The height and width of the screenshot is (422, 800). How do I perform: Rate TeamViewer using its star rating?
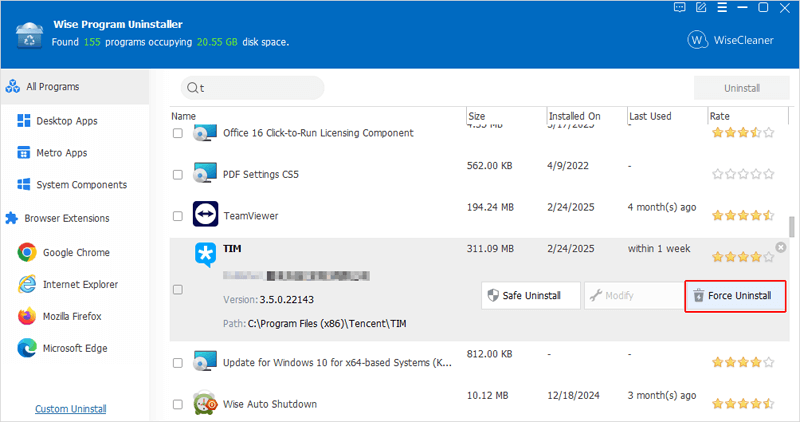(743, 215)
